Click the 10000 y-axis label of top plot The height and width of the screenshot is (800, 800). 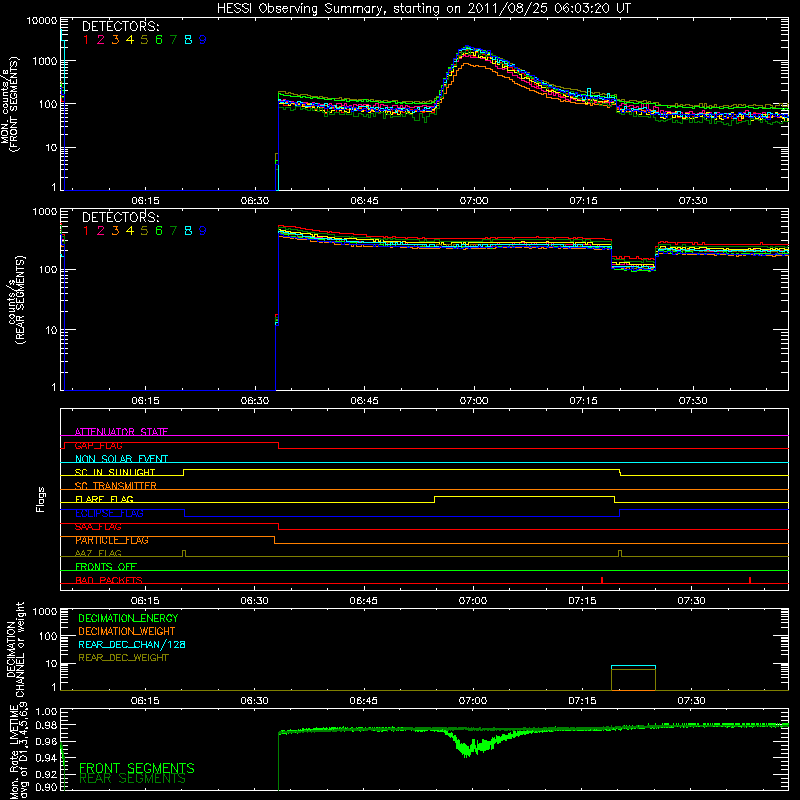[41, 21]
